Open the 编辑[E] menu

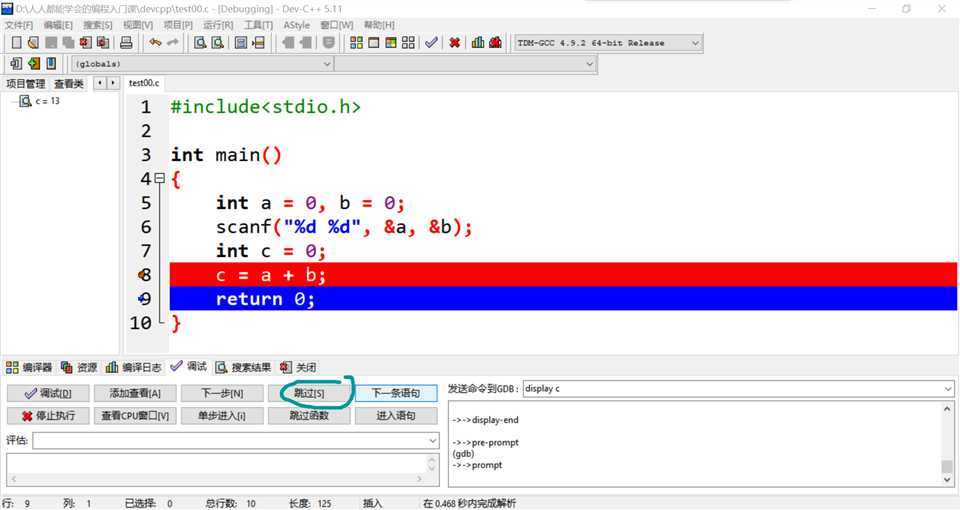tap(58, 25)
